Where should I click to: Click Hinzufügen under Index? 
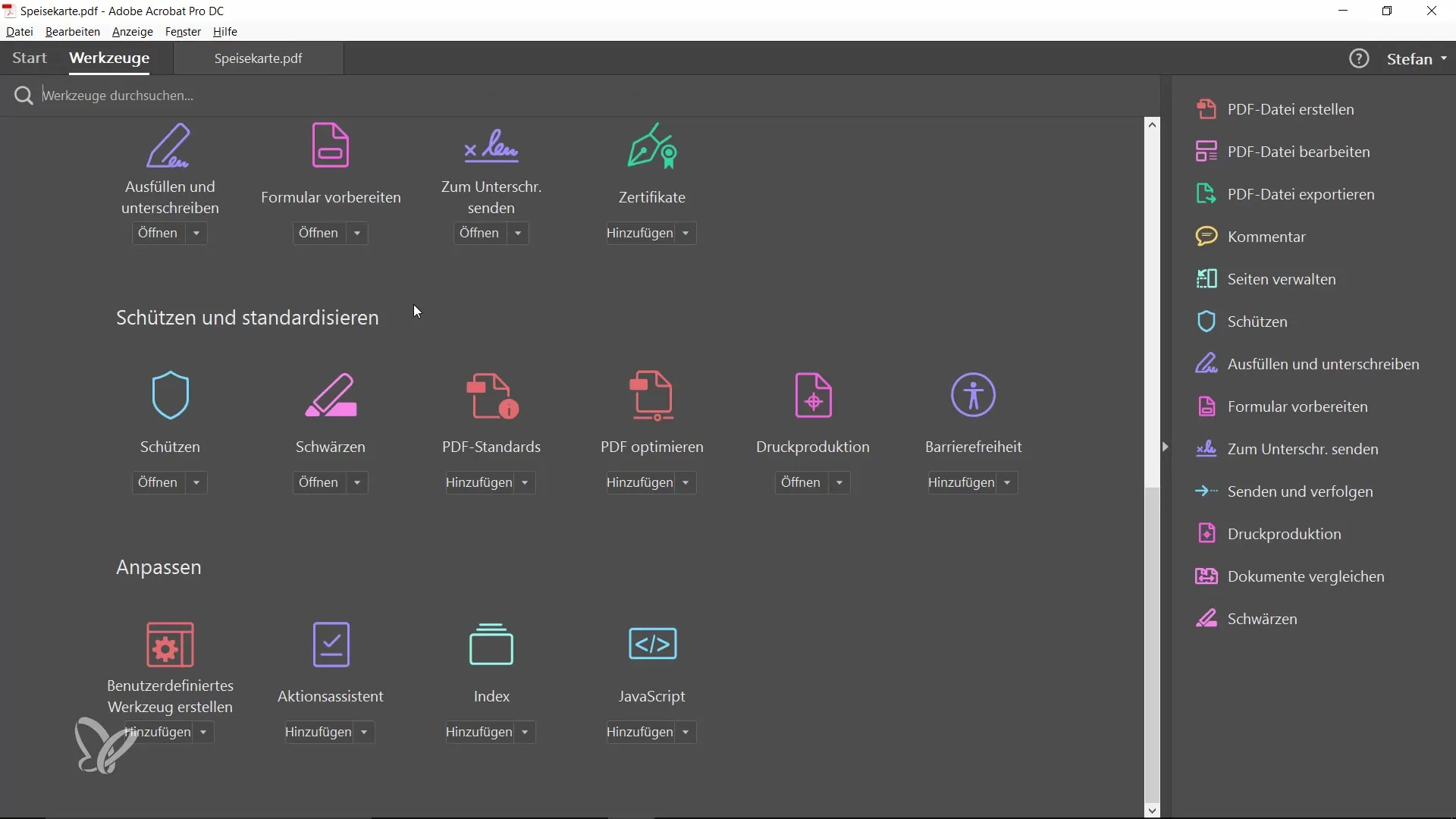pyautogui.click(x=479, y=733)
